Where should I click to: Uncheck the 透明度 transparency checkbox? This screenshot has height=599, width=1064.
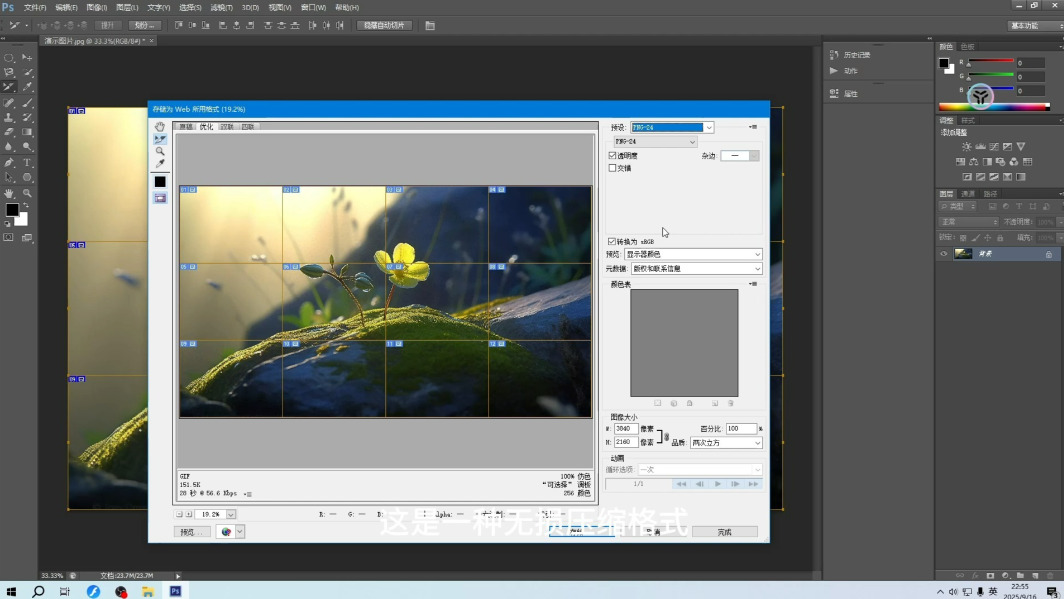point(612,156)
